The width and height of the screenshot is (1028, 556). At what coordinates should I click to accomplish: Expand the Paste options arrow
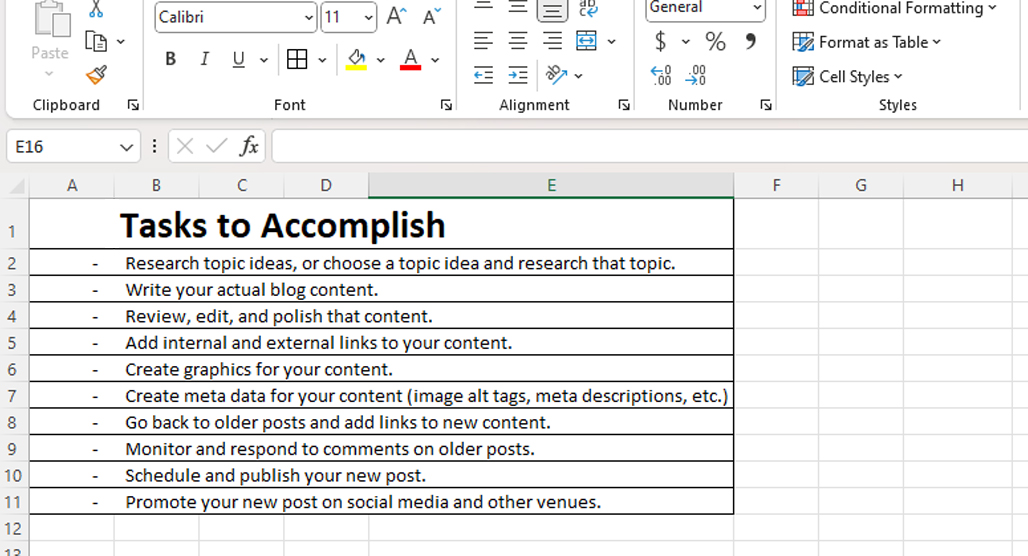(49, 73)
